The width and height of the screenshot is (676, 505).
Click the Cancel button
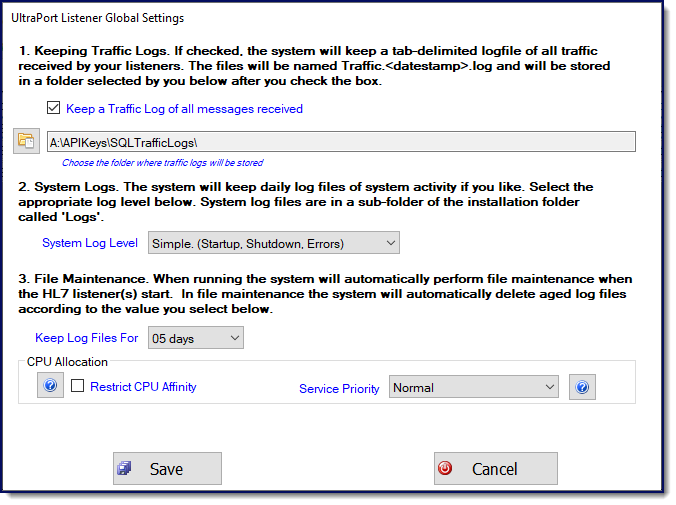click(x=496, y=468)
